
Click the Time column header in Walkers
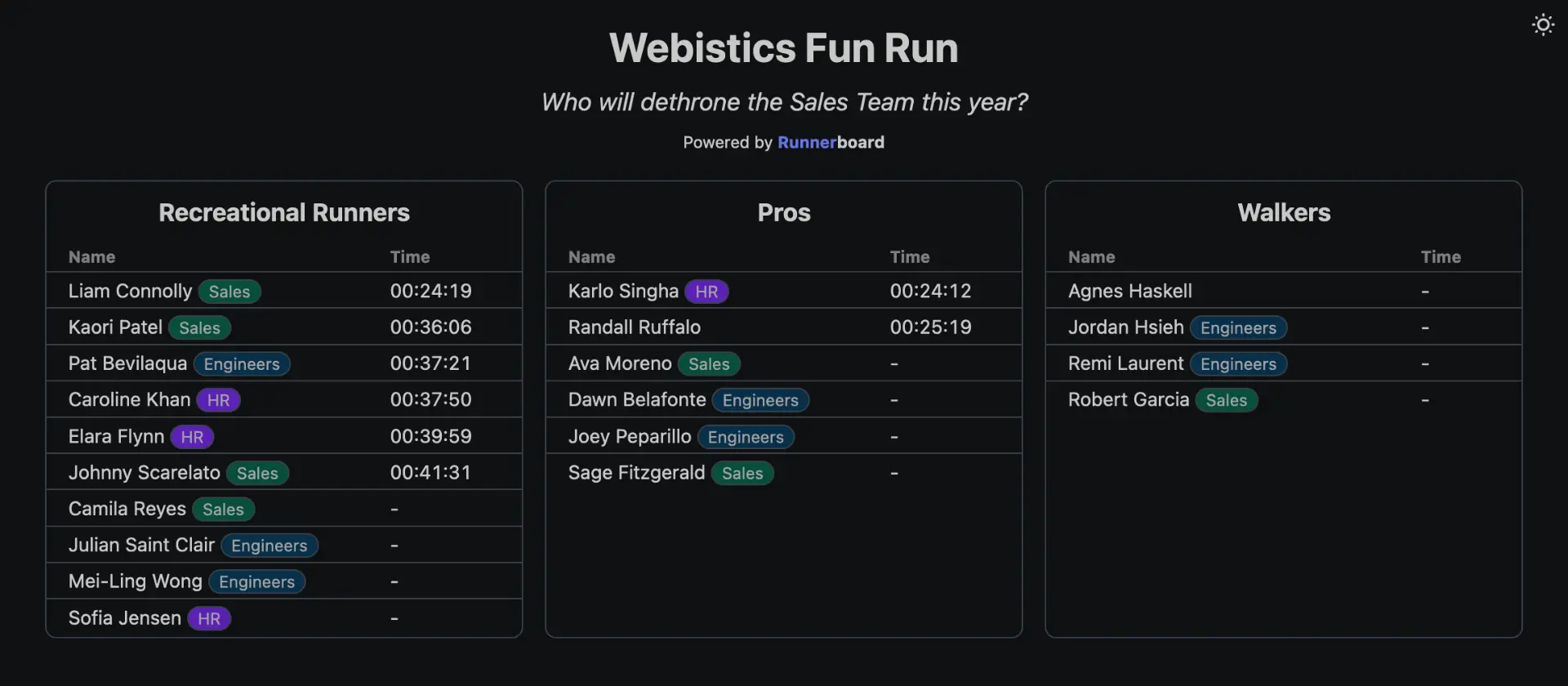[1440, 257]
